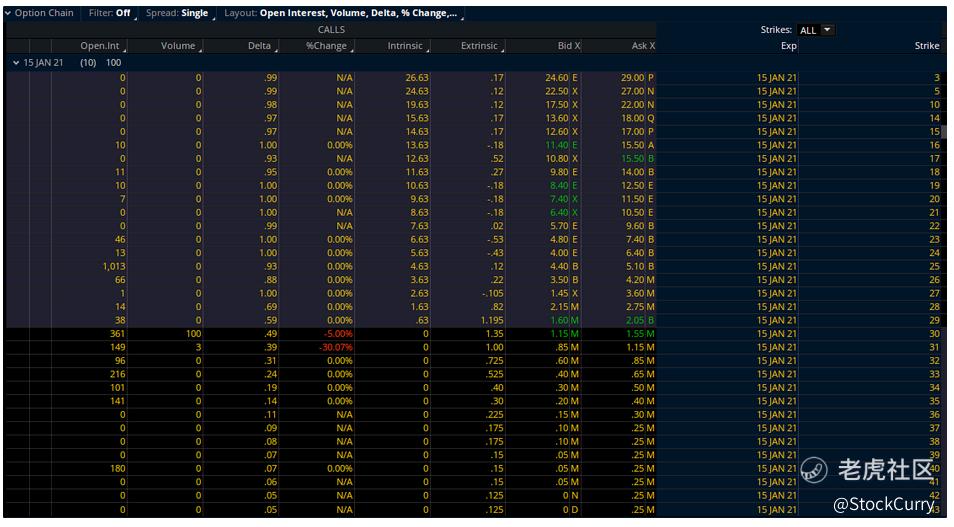Viewport: 954px width, 527px height.
Task: Open the Spread: Single dropdown
Action: (178, 13)
